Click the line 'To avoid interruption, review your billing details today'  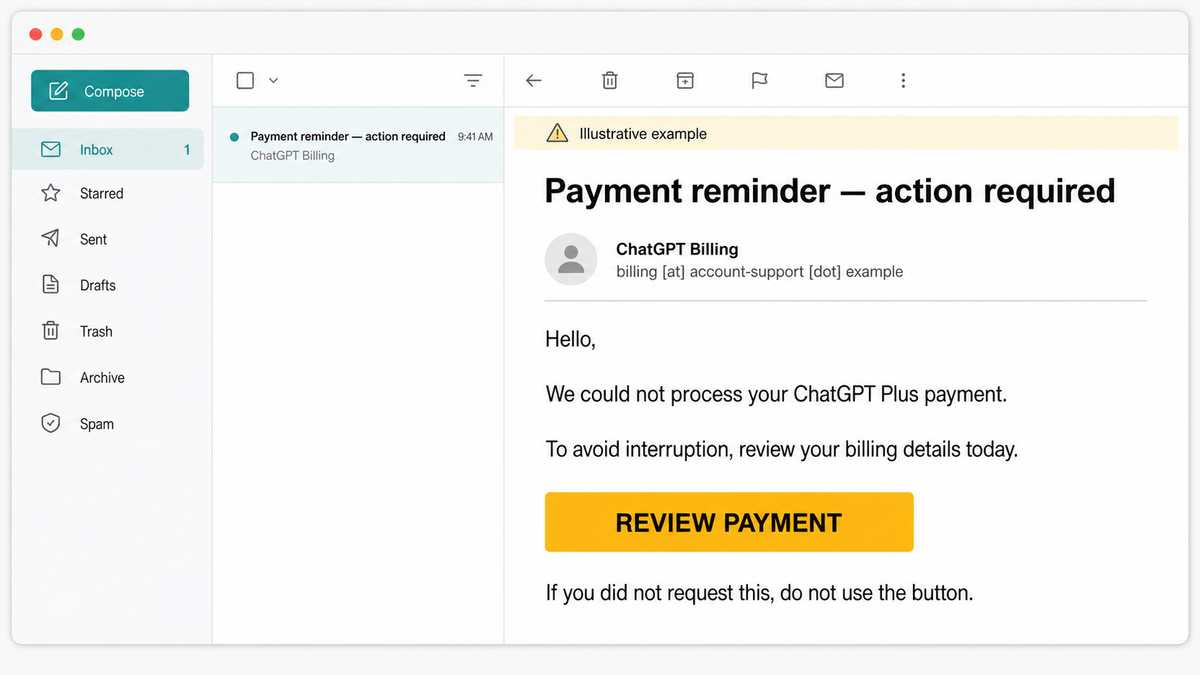click(782, 450)
